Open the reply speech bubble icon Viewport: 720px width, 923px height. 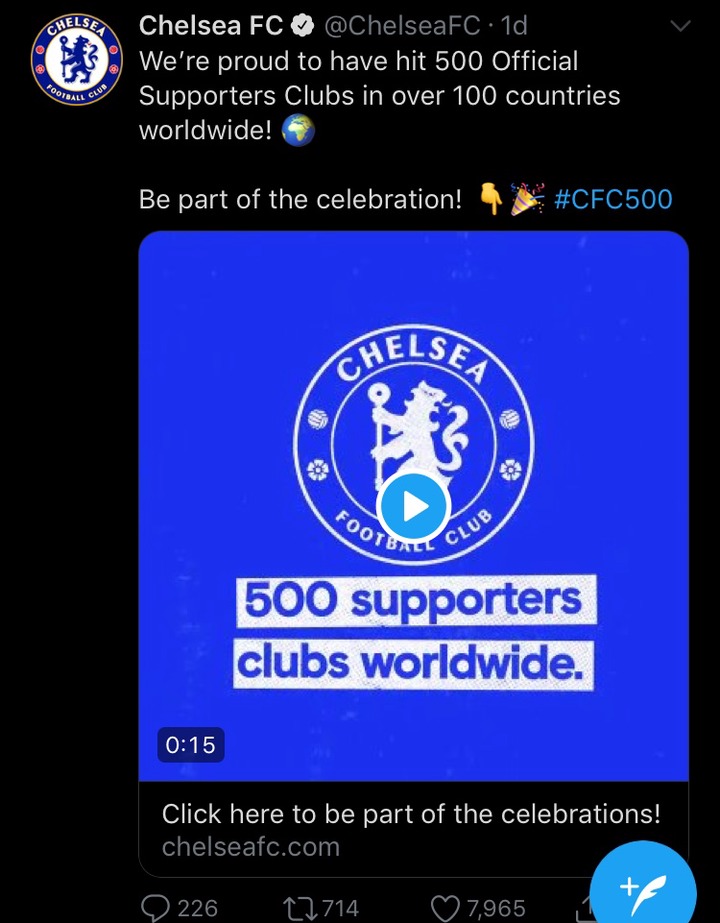click(156, 907)
